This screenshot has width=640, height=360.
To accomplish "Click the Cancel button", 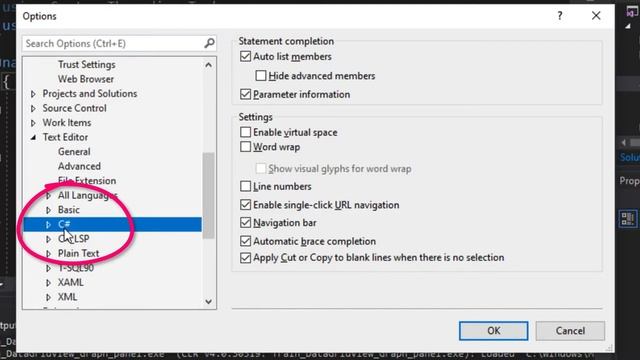I will coord(570,331).
